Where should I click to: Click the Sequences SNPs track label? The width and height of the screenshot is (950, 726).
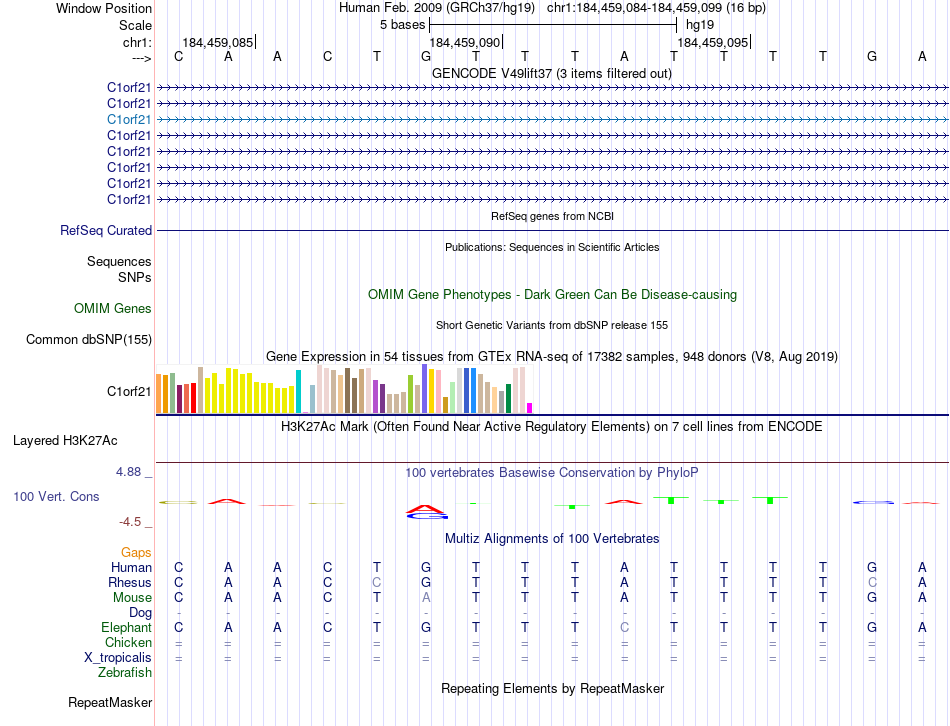coord(119,269)
